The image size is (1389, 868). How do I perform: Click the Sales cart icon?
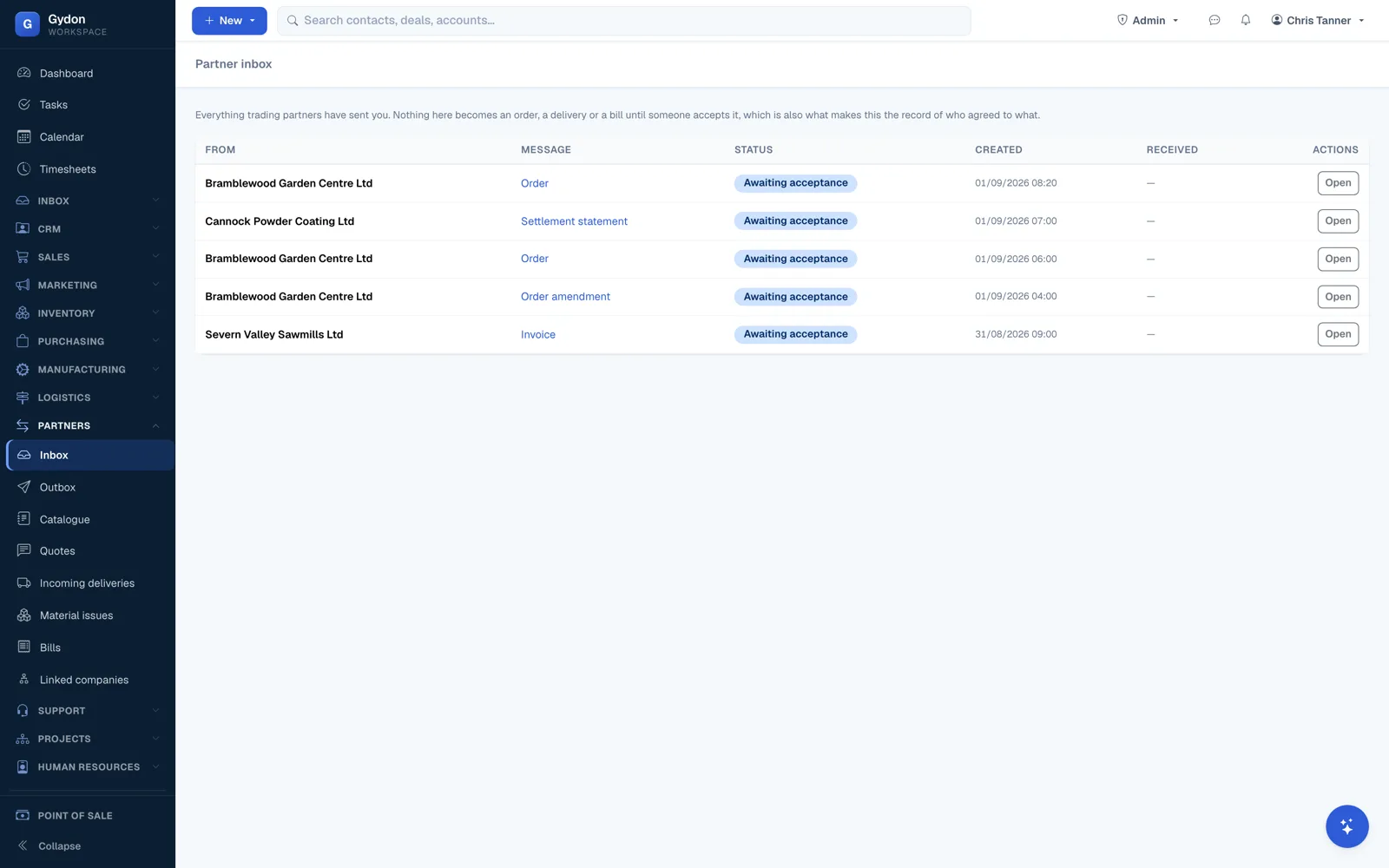tap(23, 257)
